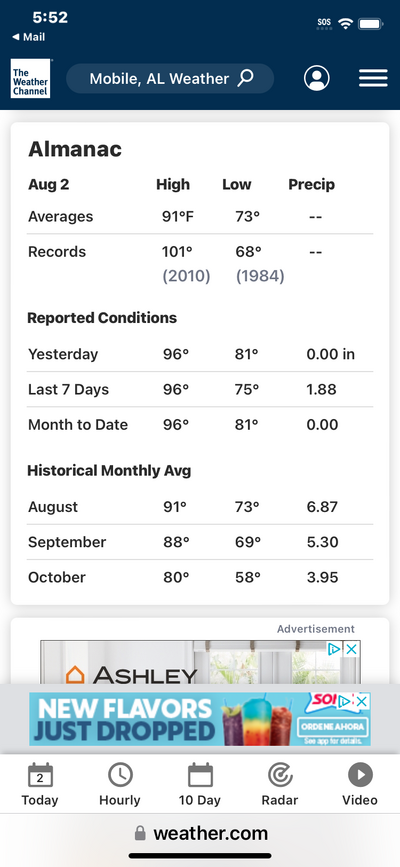The width and height of the screenshot is (400, 867).
Task: Close the Ashley advertisement with X
Action: (351, 649)
